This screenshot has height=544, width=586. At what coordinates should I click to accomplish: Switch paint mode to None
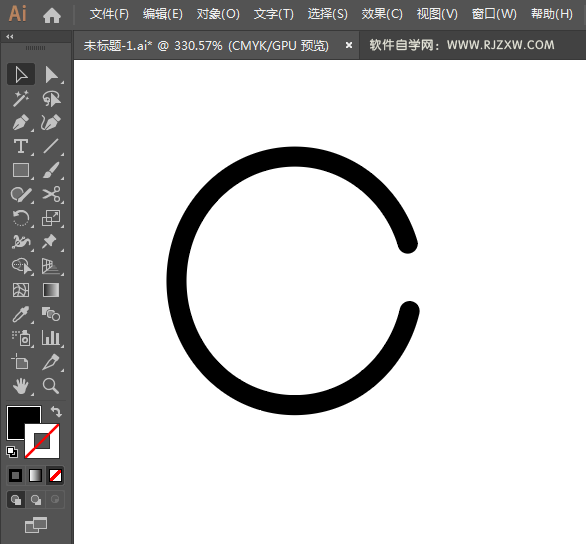click(x=55, y=476)
